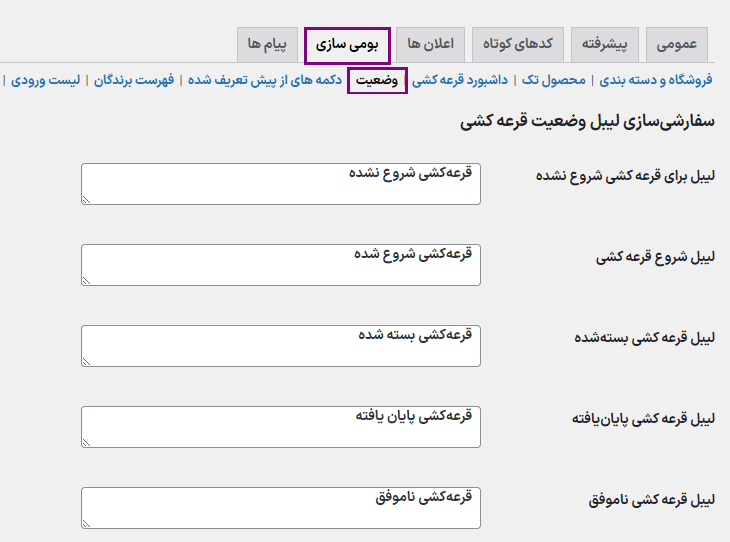Click the resize handle of the قرعه‌کشی ناموفق textarea

(x=86, y=523)
